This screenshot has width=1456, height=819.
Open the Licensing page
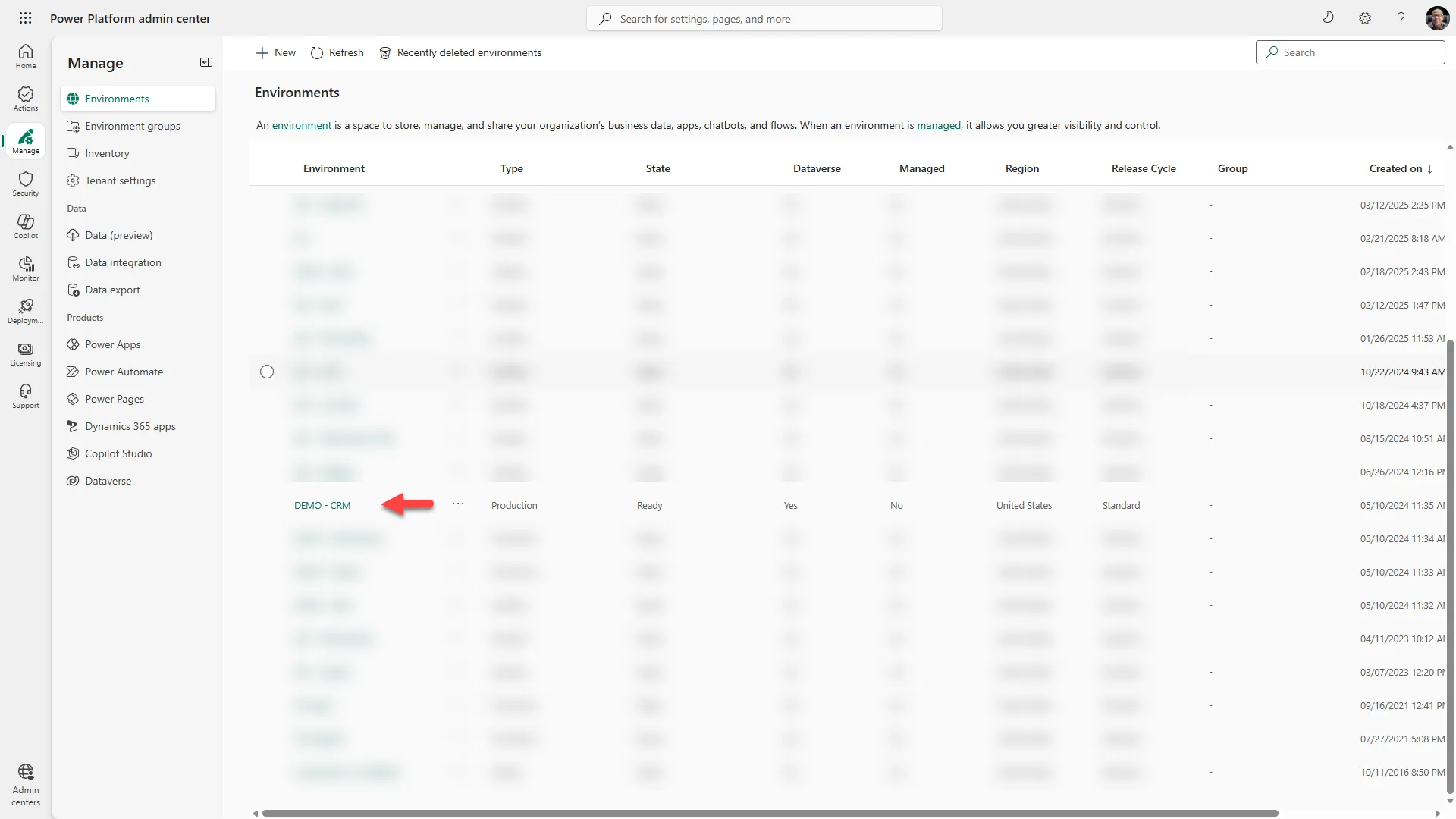tap(25, 353)
